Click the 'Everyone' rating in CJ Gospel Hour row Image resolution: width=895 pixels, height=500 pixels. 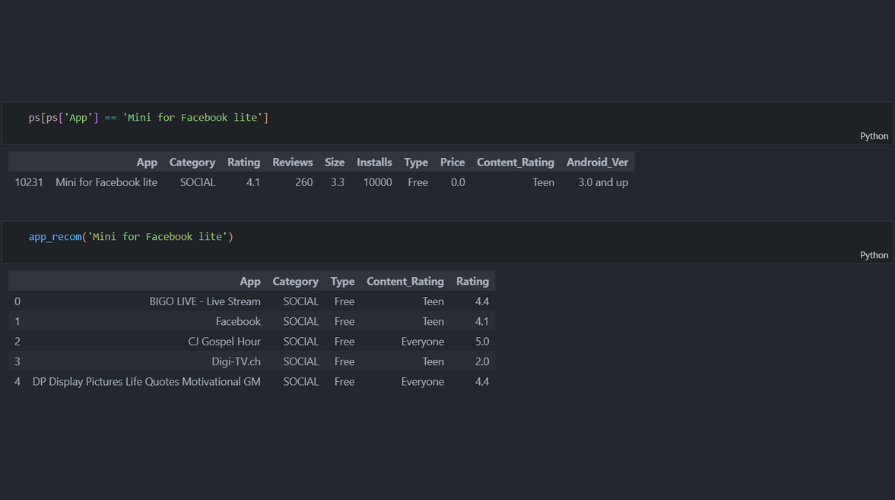point(422,341)
